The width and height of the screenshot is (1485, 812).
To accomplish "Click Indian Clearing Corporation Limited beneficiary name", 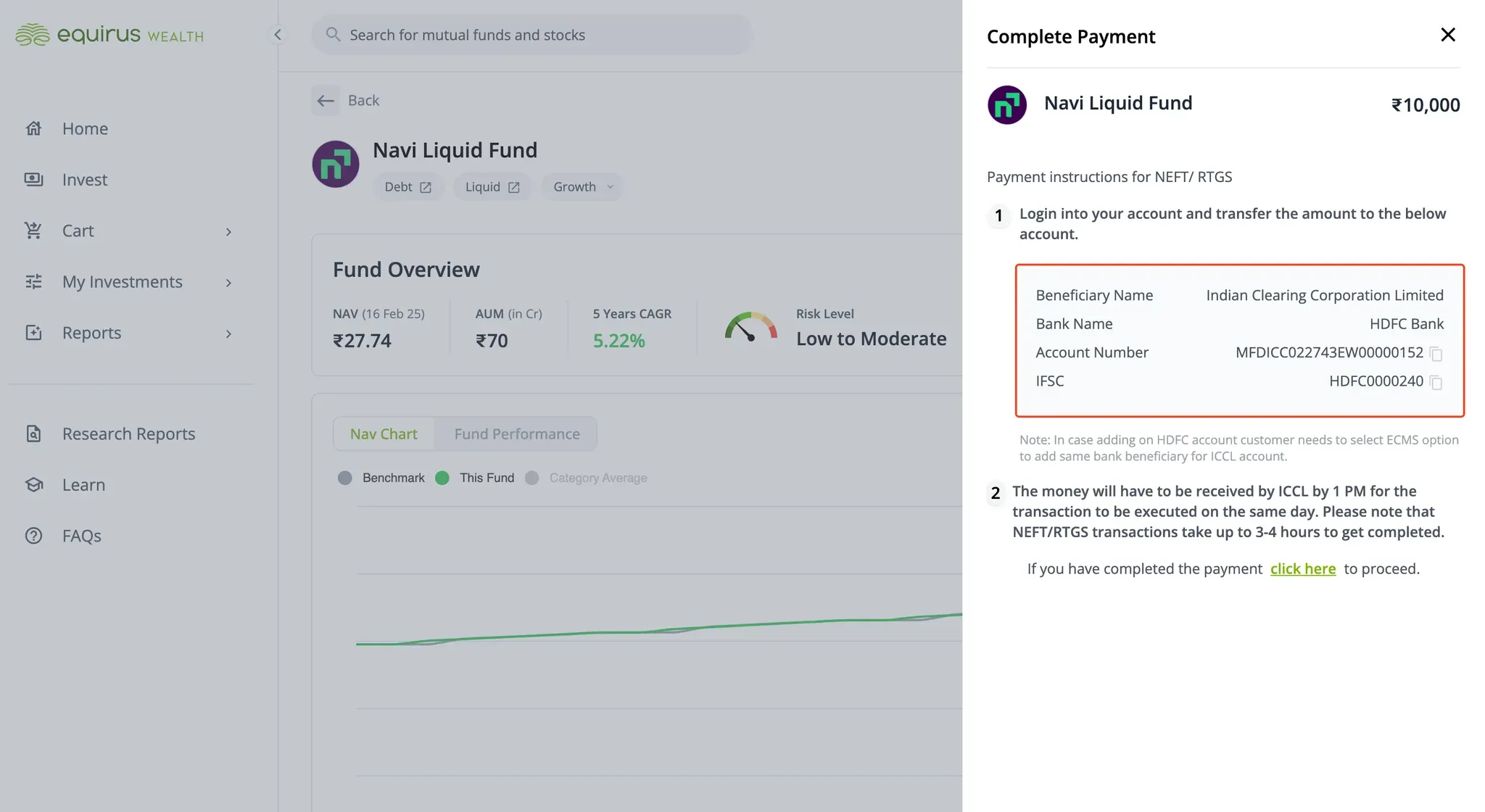I will [x=1325, y=295].
